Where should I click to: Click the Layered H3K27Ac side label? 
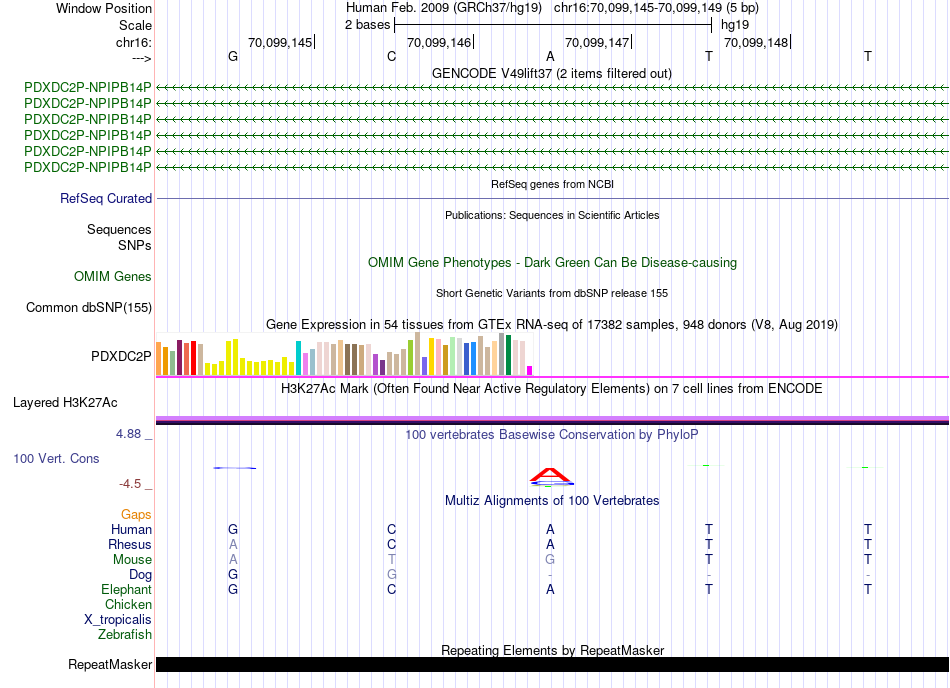coord(65,403)
